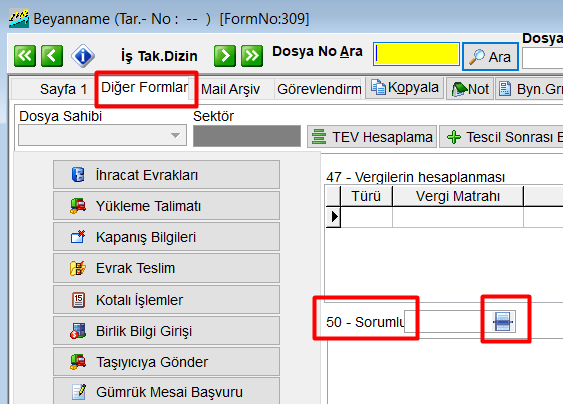This screenshot has width=563, height=404.
Task: Open the blue info diamond icon
Action: [x=83, y=56]
